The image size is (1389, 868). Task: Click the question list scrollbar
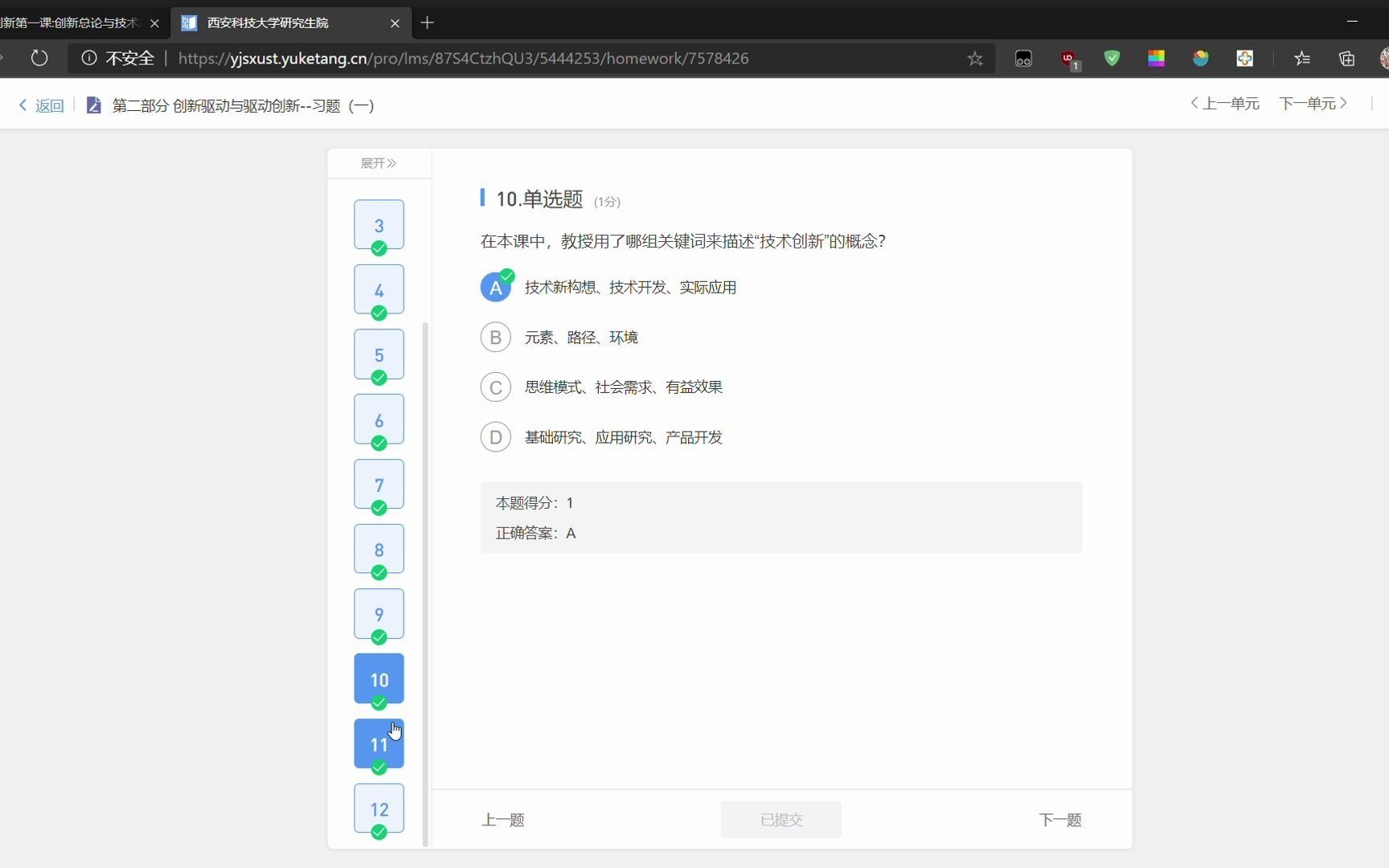(x=425, y=584)
